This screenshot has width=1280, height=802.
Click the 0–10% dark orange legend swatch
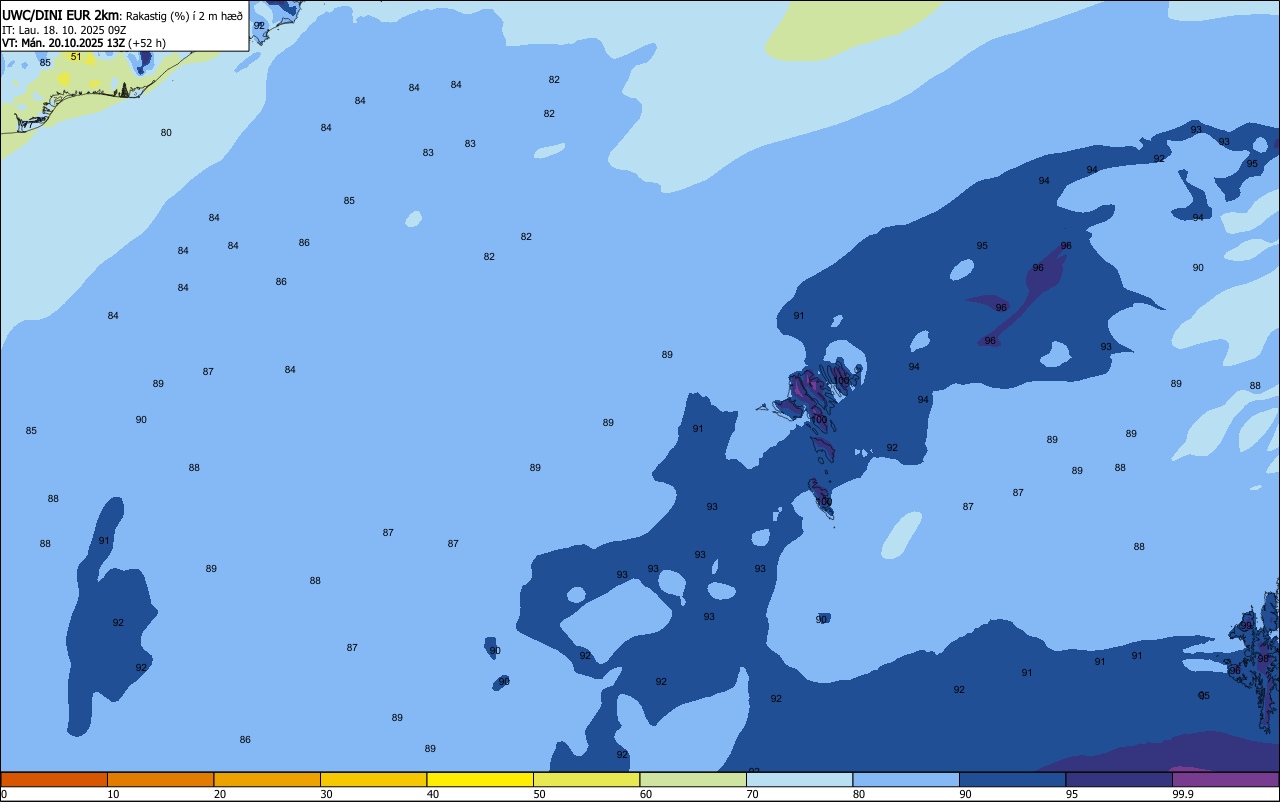[x=54, y=779]
